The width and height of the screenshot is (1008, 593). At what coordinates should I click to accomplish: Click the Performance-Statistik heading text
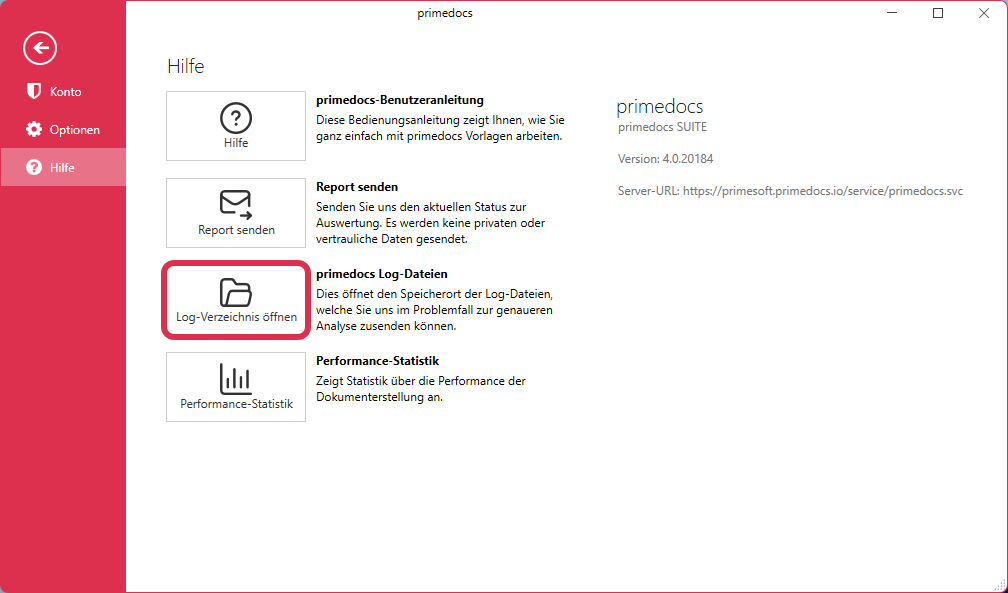click(377, 361)
